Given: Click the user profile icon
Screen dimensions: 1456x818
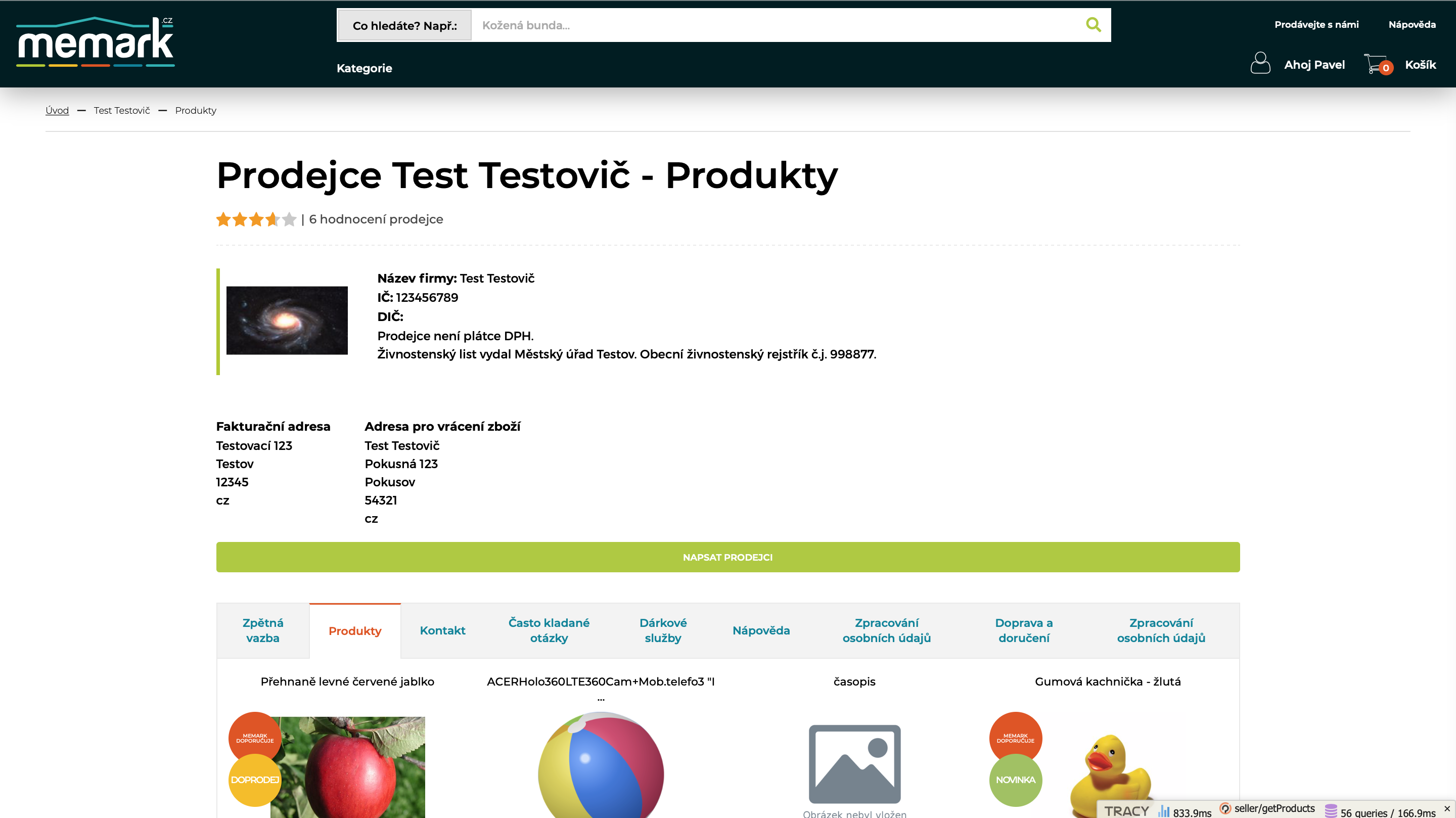Looking at the screenshot, I should pos(1260,63).
